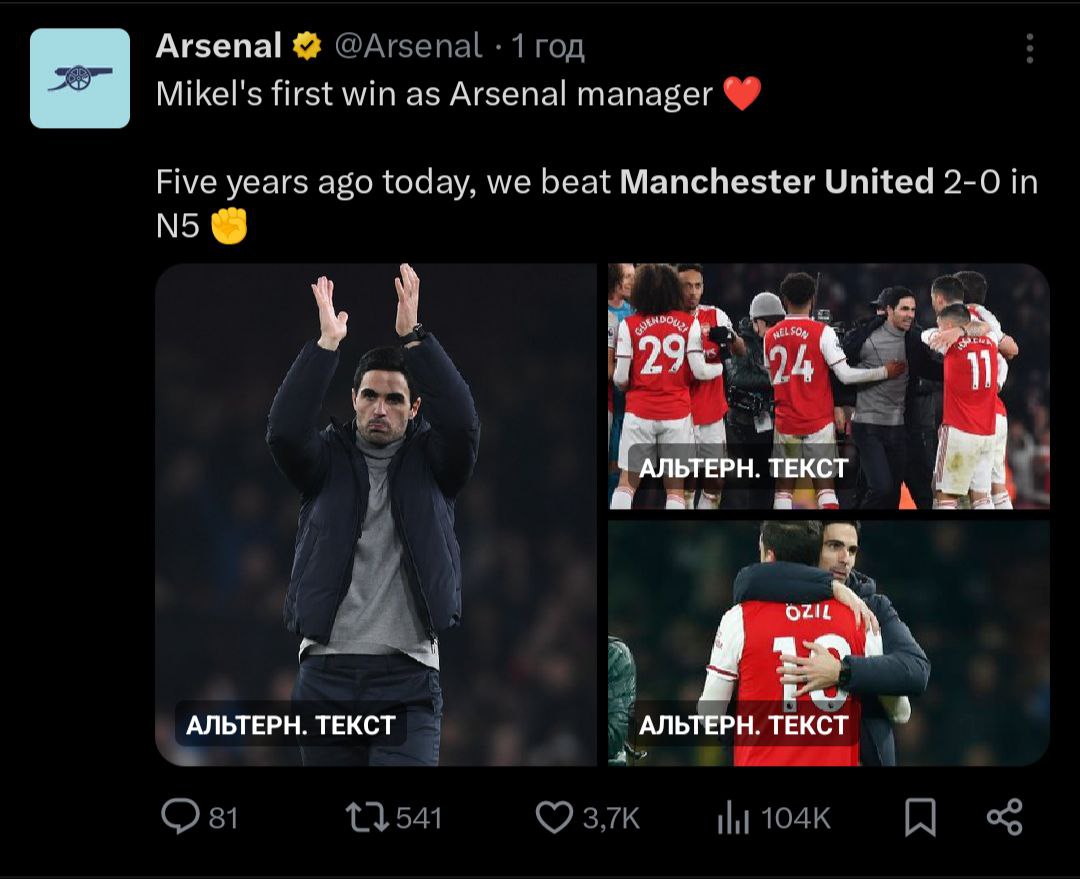Click the bold "Manchester United" text
Image resolution: width=1080 pixels, height=879 pixels.
tap(776, 182)
